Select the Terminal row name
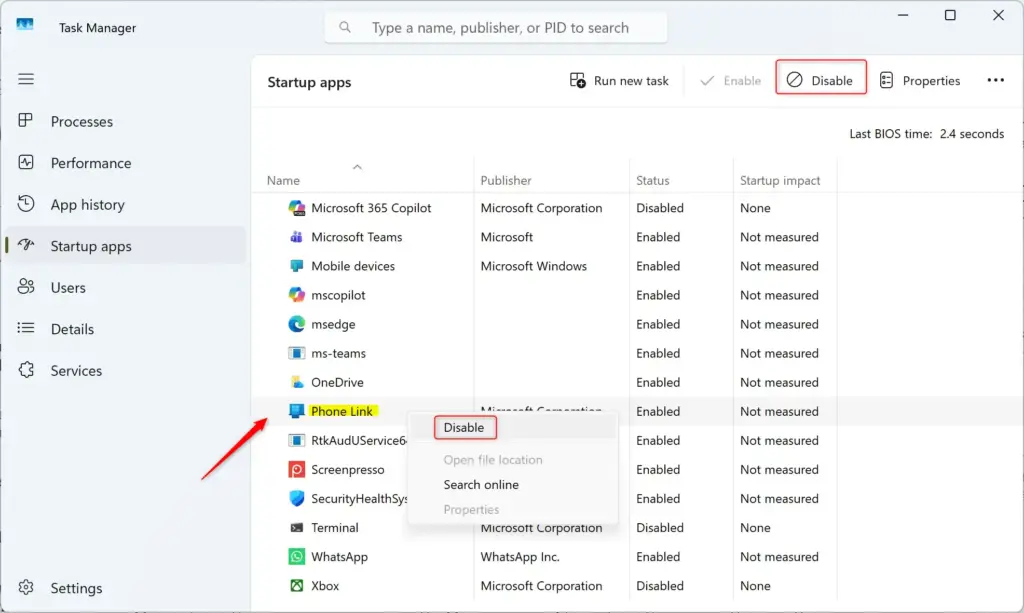 tap(334, 527)
